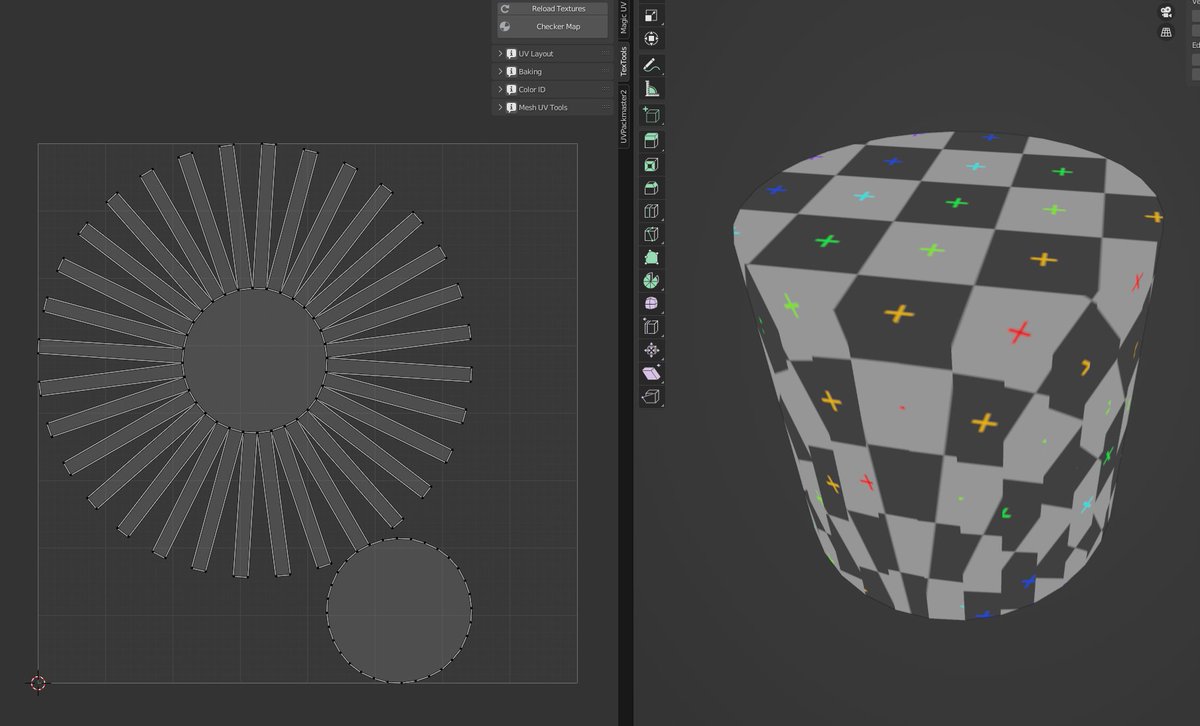
Task: Select the Inset Faces tool
Action: point(652,164)
